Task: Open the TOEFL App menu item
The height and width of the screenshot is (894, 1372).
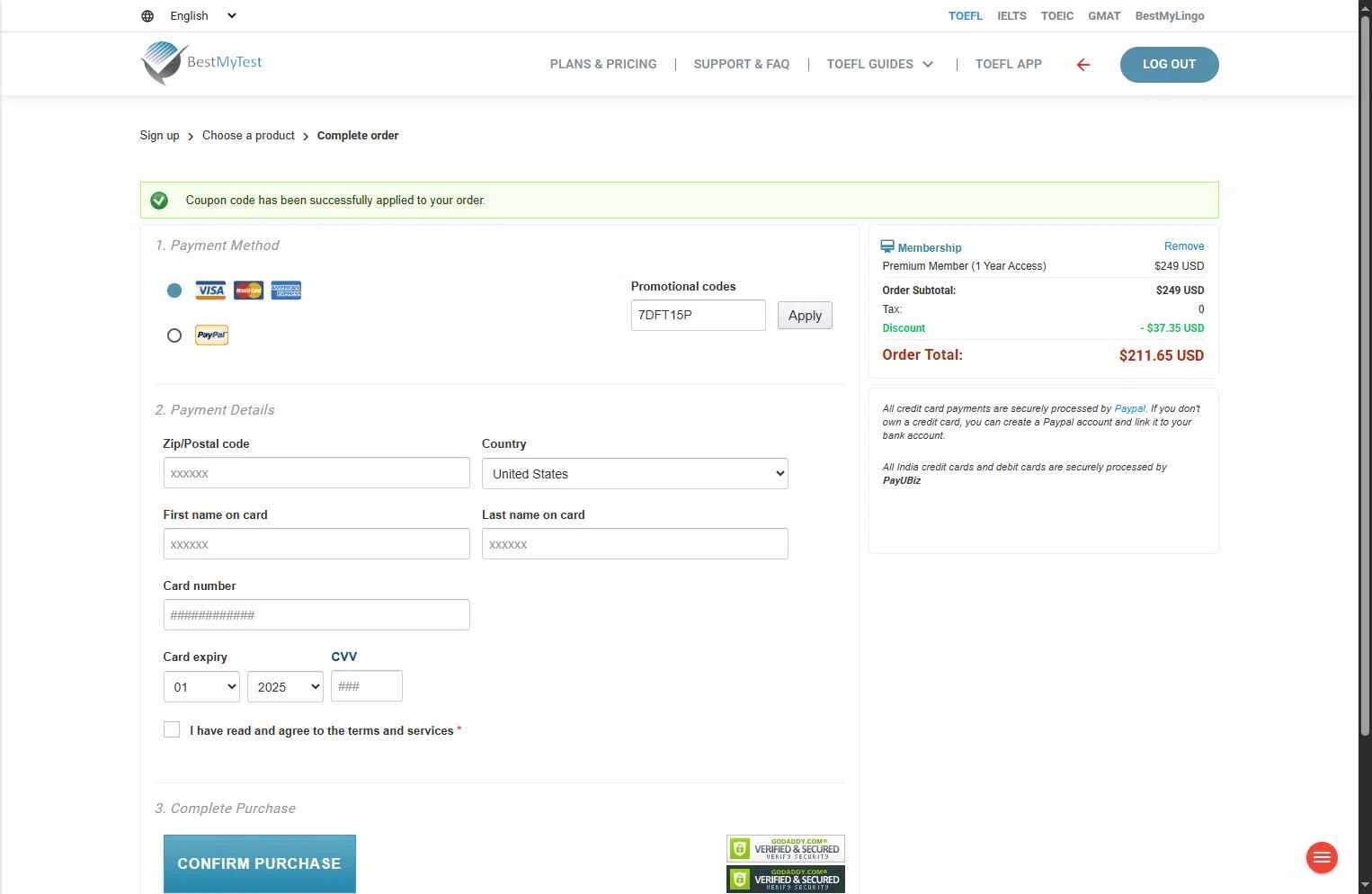Action: point(1009,65)
